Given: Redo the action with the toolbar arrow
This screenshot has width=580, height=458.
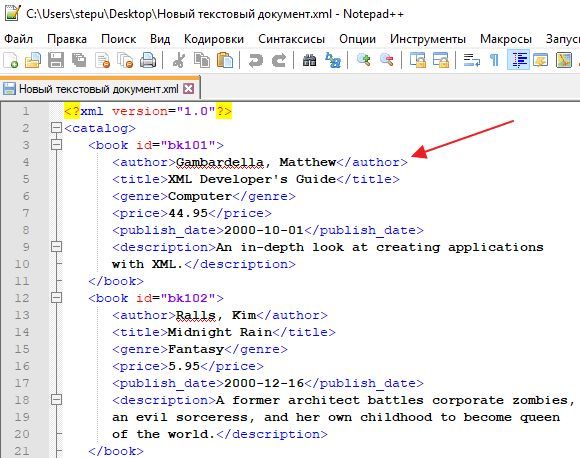Looking at the screenshot, I should tap(279, 60).
